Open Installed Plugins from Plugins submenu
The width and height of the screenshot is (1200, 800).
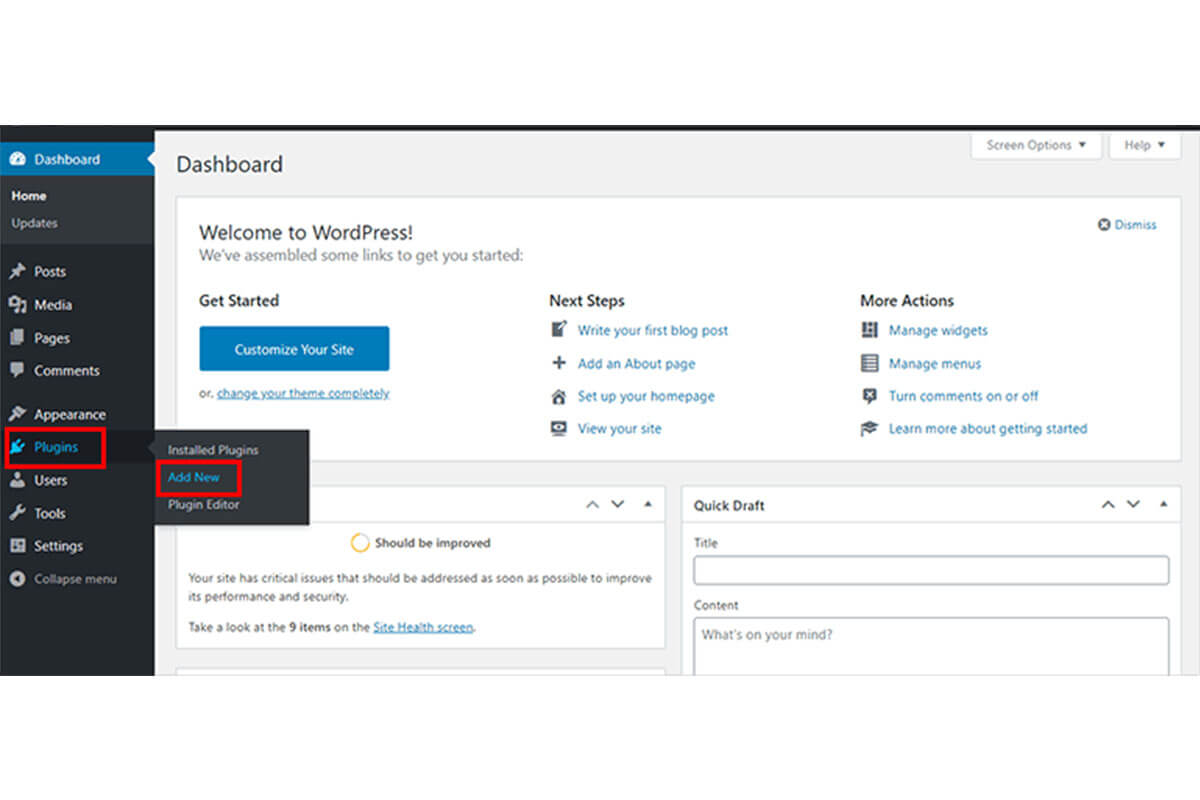point(213,450)
